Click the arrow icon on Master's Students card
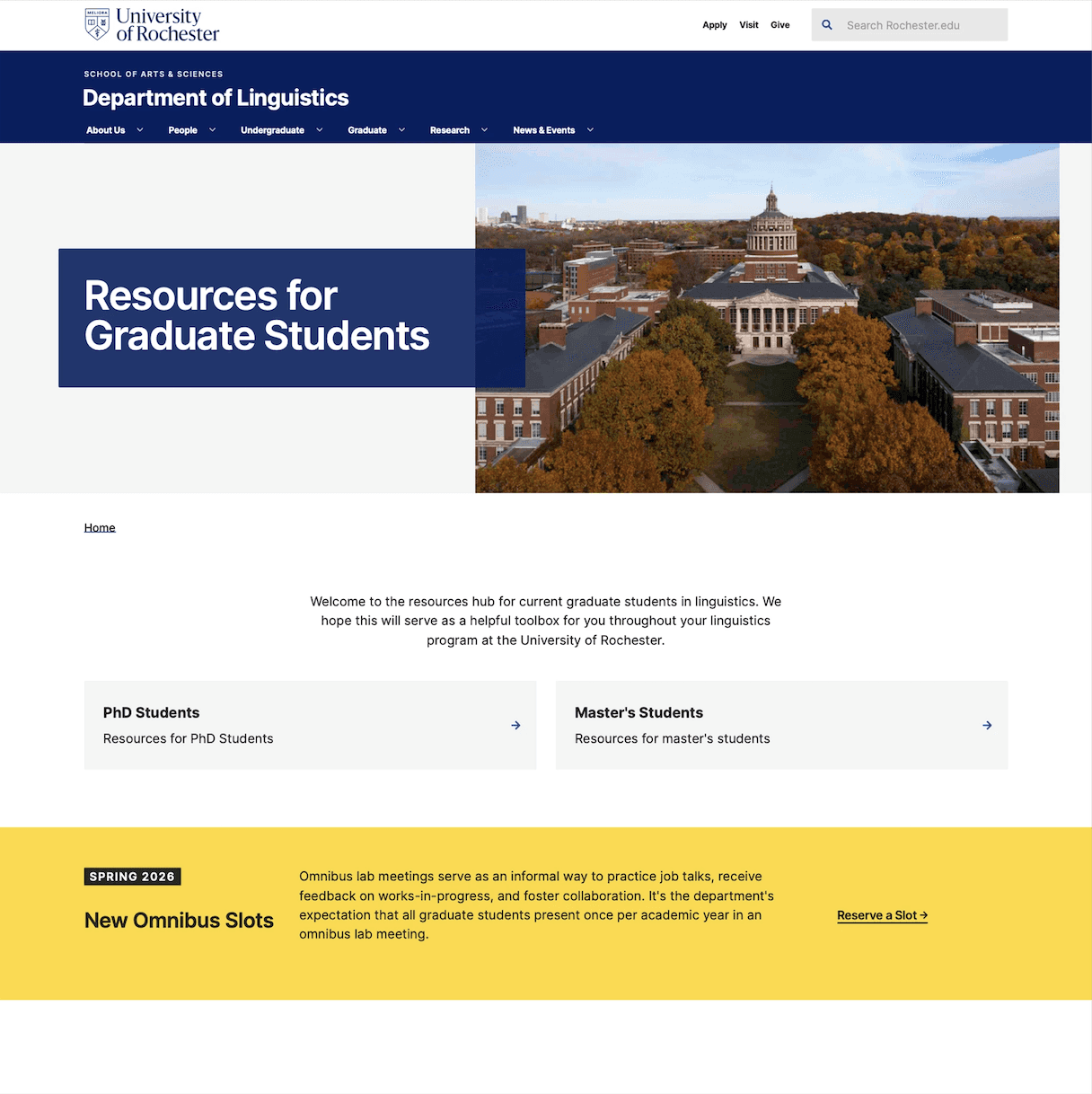 (x=987, y=725)
